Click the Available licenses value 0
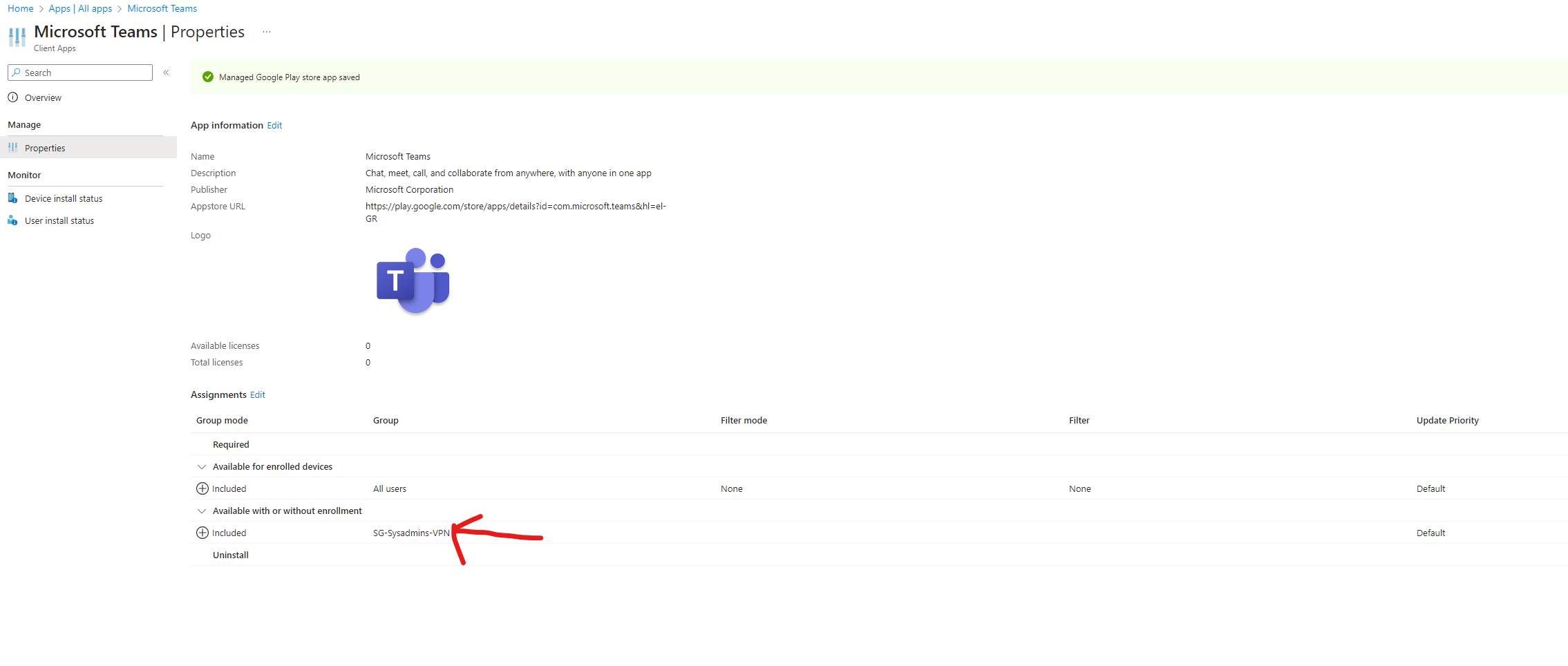Image resolution: width=1568 pixels, height=666 pixels. pyautogui.click(x=368, y=345)
